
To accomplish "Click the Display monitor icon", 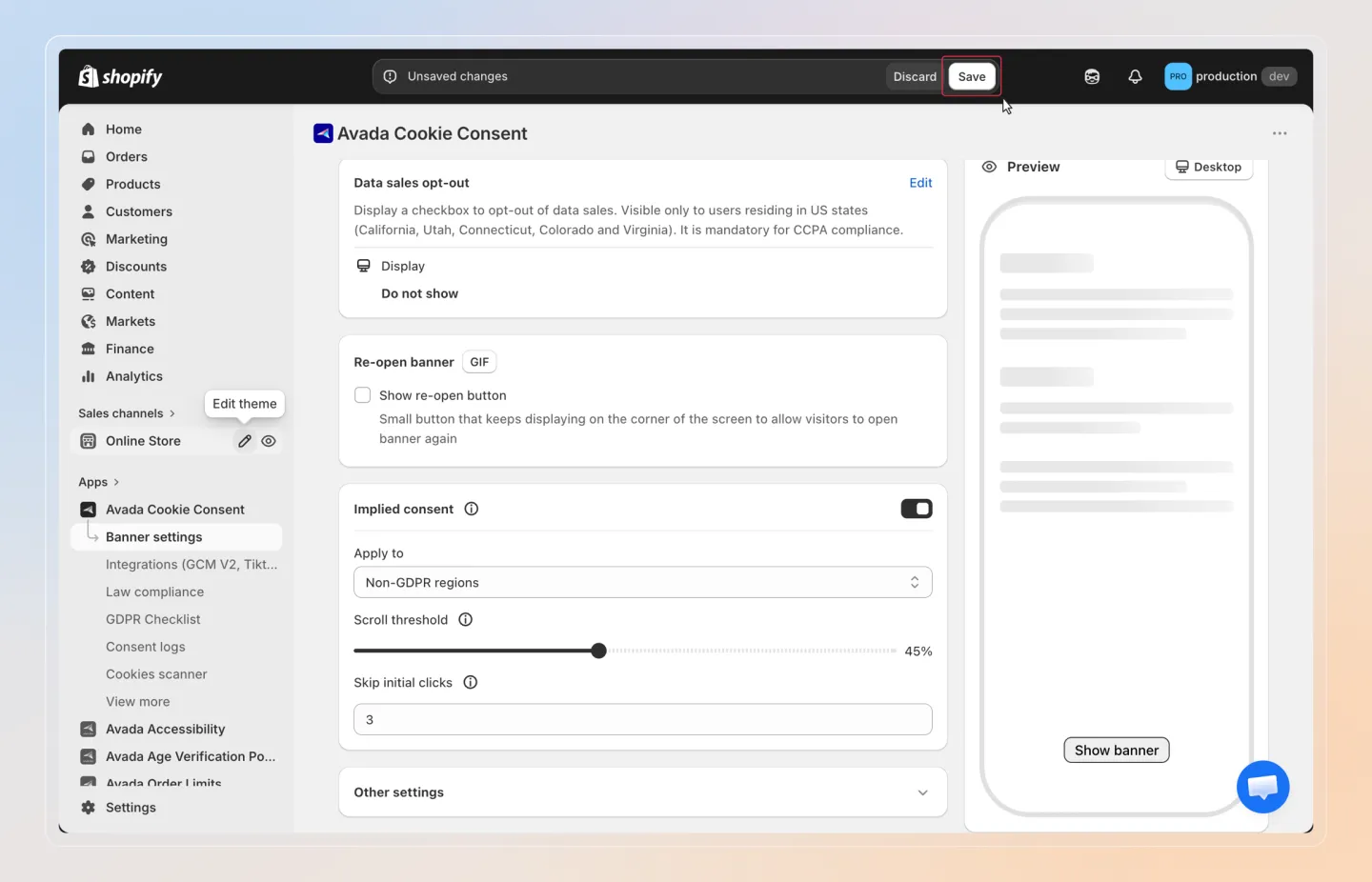I will tap(363, 266).
